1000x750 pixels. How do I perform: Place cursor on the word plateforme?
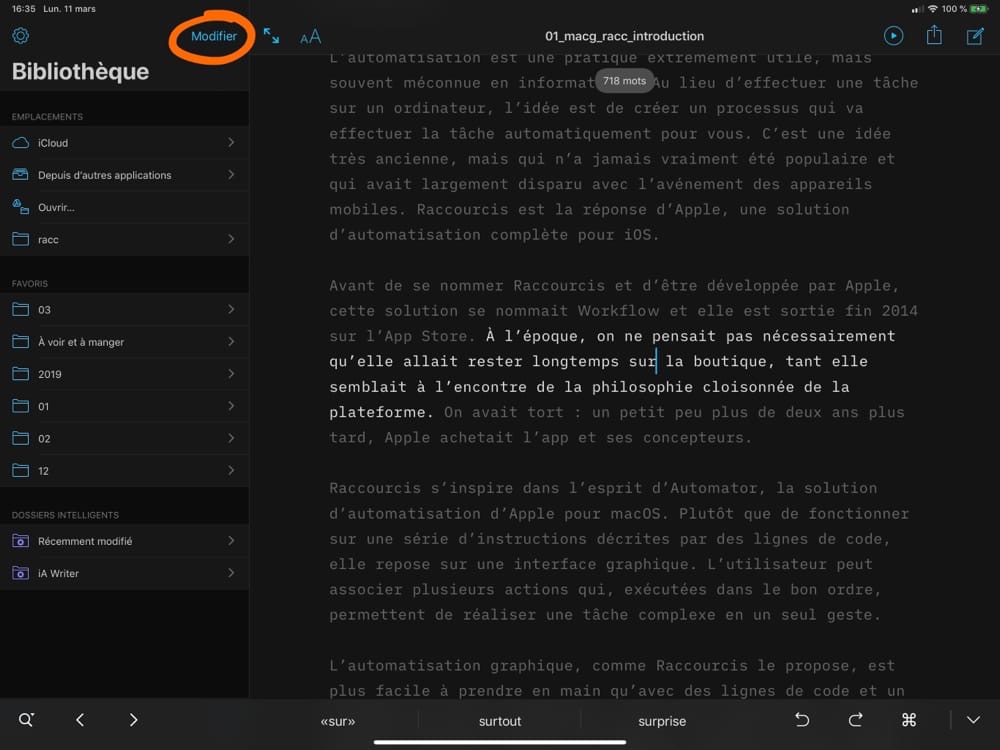tap(377, 412)
